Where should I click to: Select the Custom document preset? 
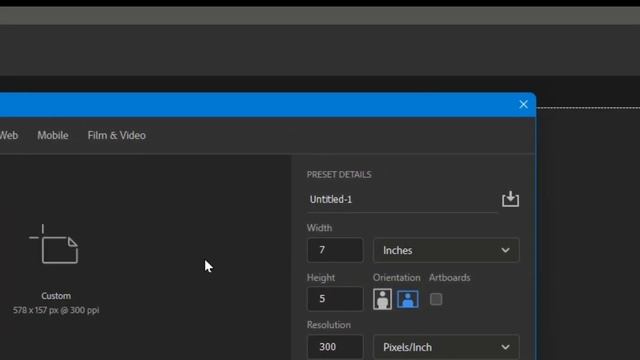click(56, 269)
